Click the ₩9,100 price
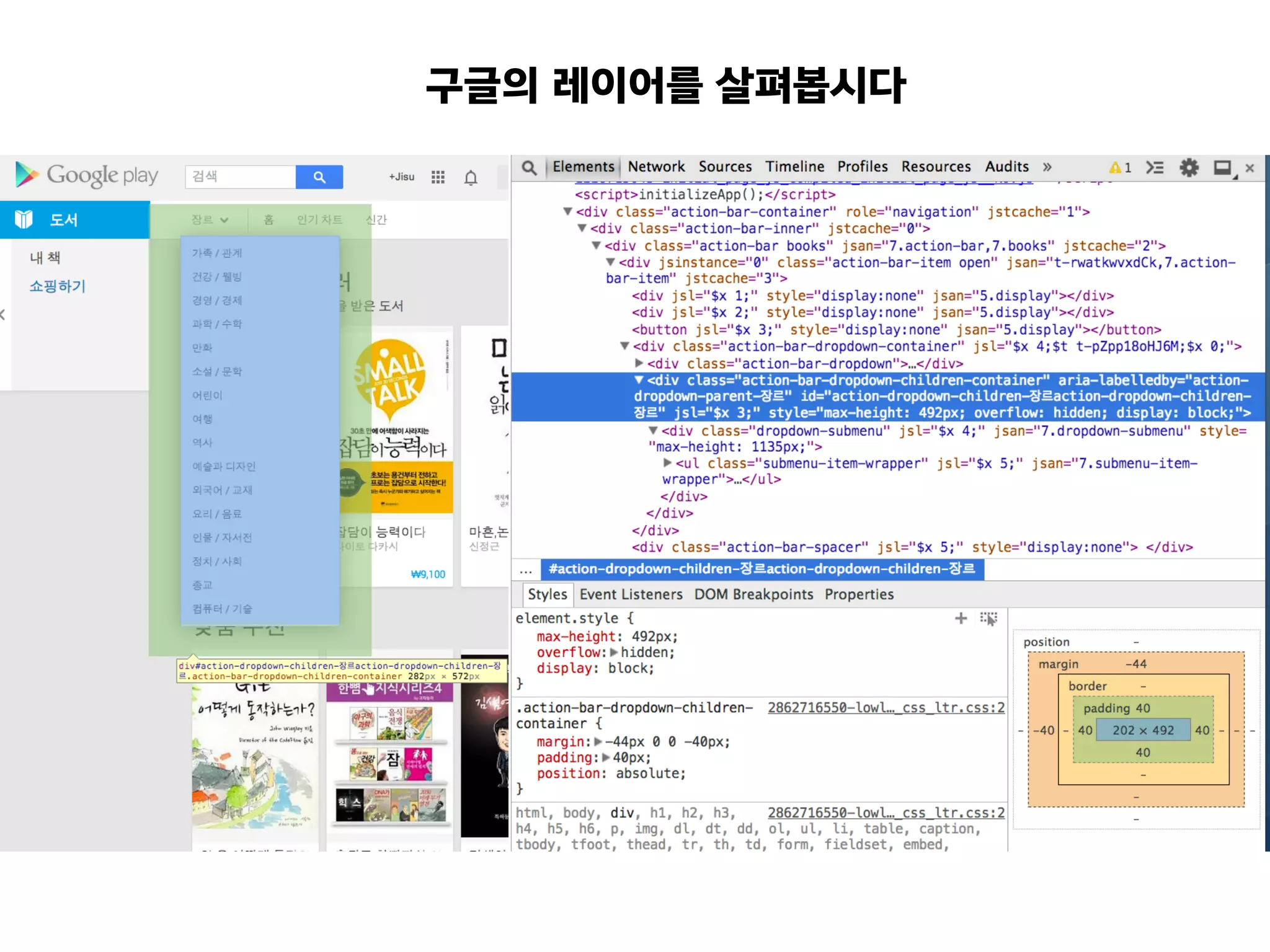The image size is (1270, 952). (x=428, y=575)
